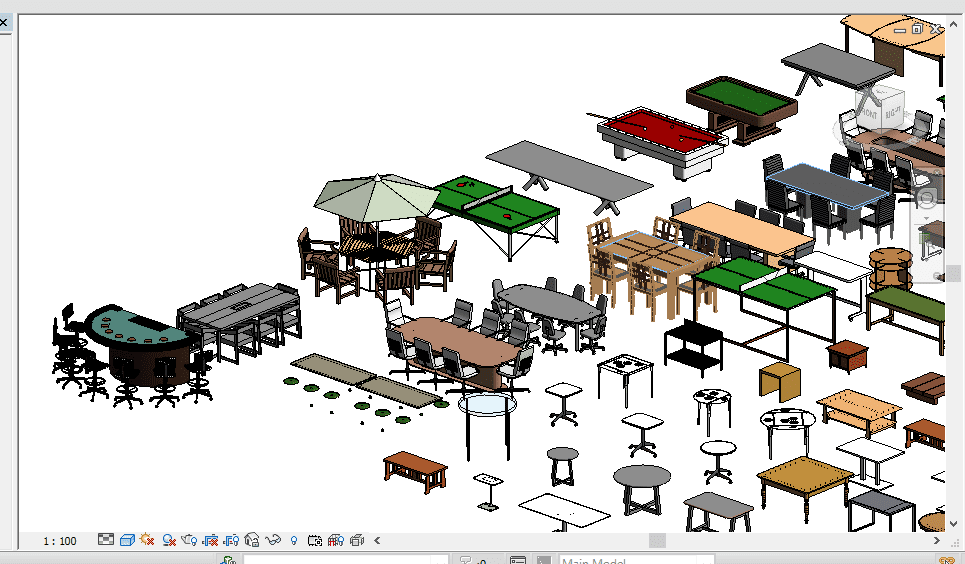This screenshot has height=564, width=965.
Task: Collapse view control bar with left chevron
Action: click(x=377, y=540)
